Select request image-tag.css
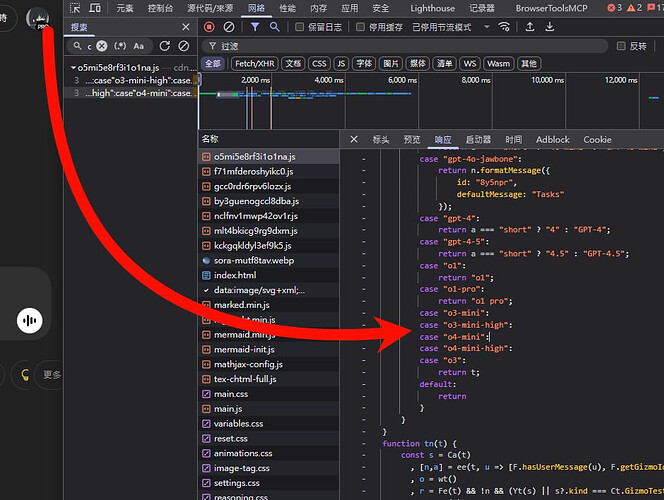Viewport: 664px width, 500px height. pos(268,468)
